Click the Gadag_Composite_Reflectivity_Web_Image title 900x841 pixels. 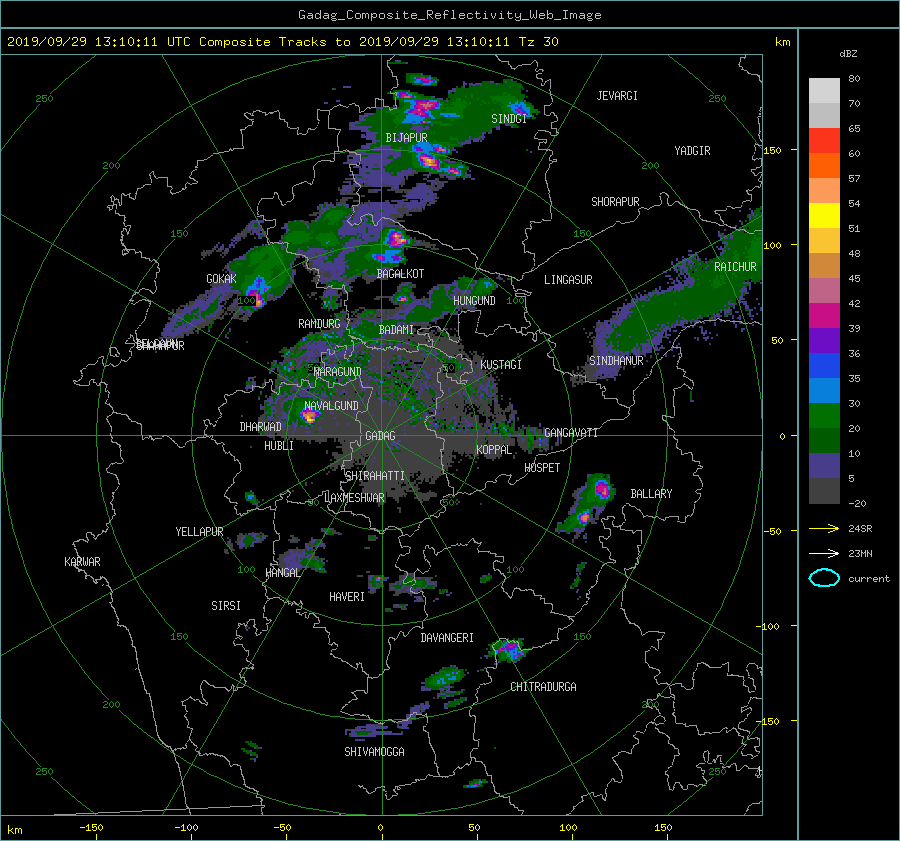pyautogui.click(x=449, y=15)
